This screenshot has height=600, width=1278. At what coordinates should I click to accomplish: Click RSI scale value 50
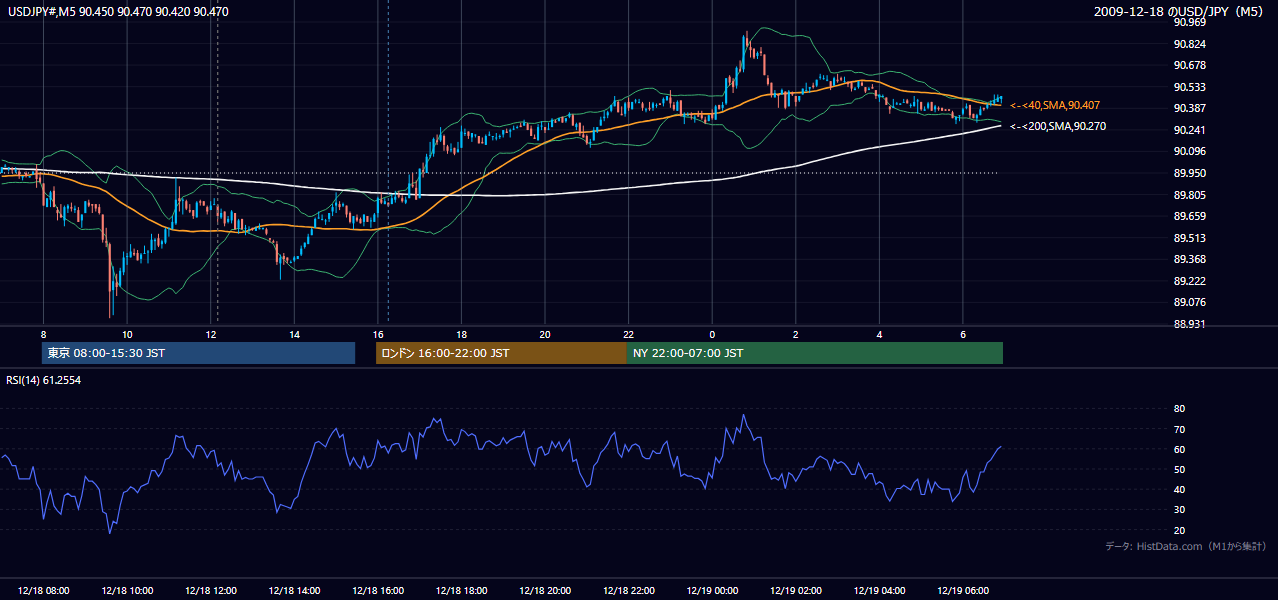click(x=1179, y=469)
